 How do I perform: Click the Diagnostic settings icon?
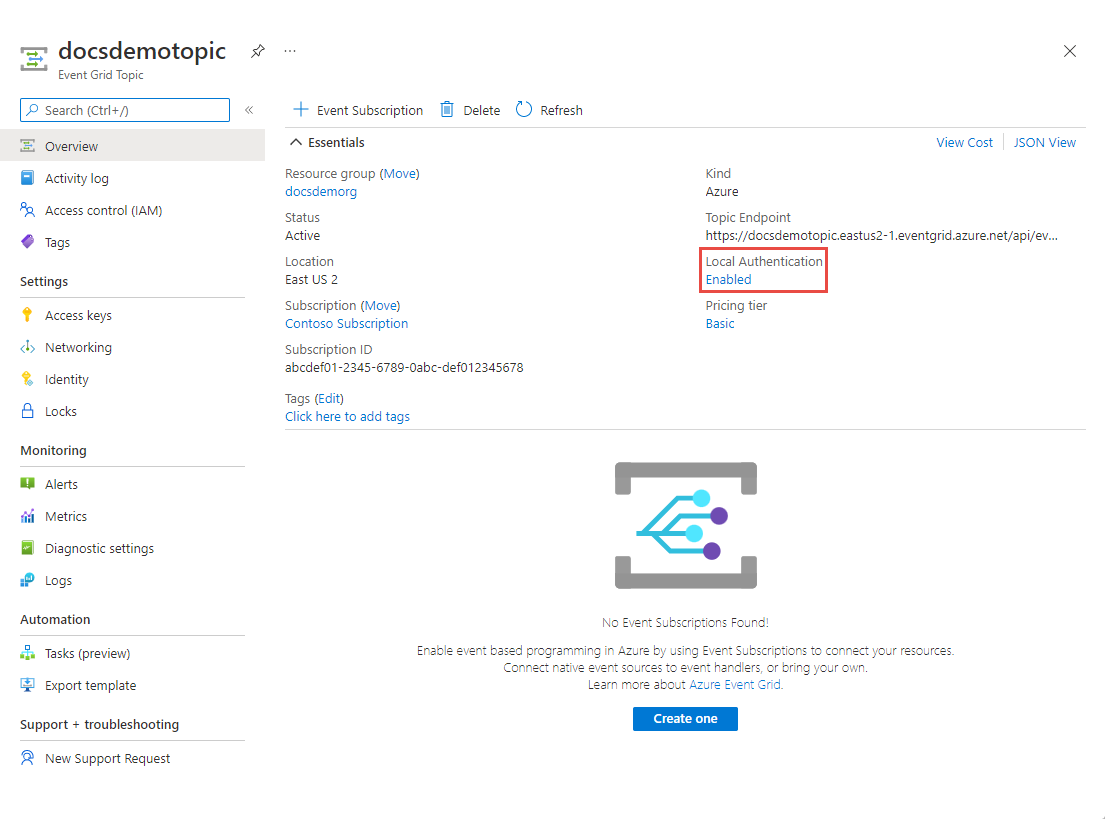coord(27,548)
